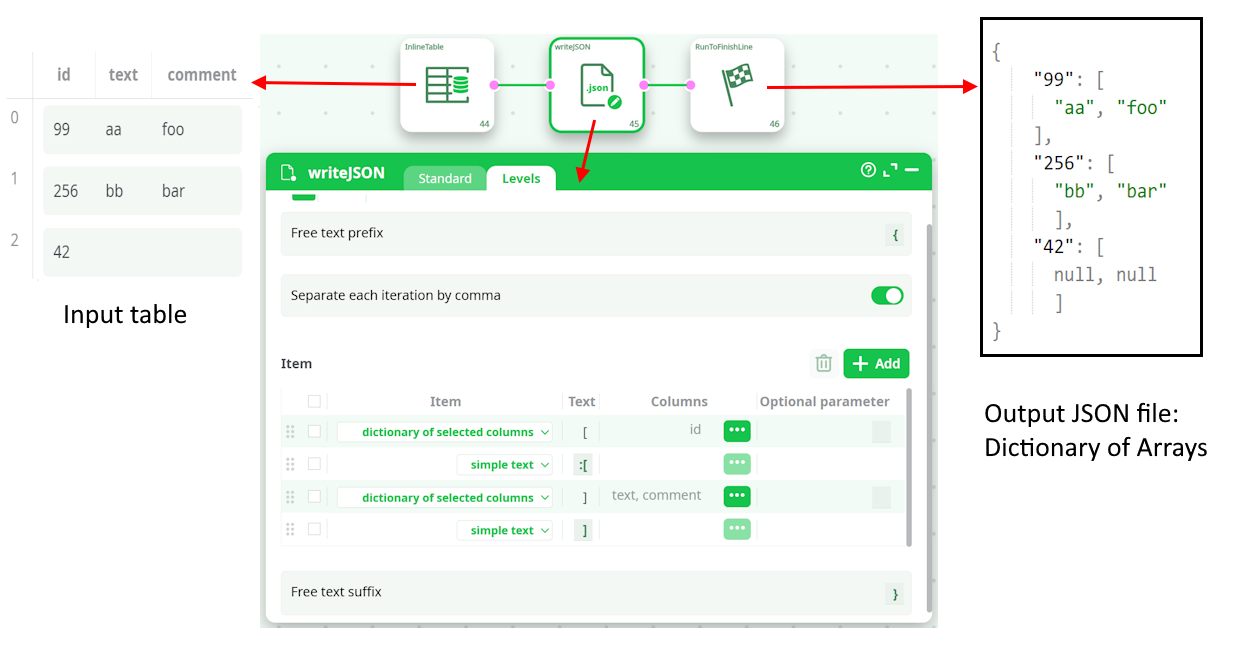The width and height of the screenshot is (1239, 645).
Task: Open first 'dictionary of selected columns' dropdown
Action: pos(445,432)
